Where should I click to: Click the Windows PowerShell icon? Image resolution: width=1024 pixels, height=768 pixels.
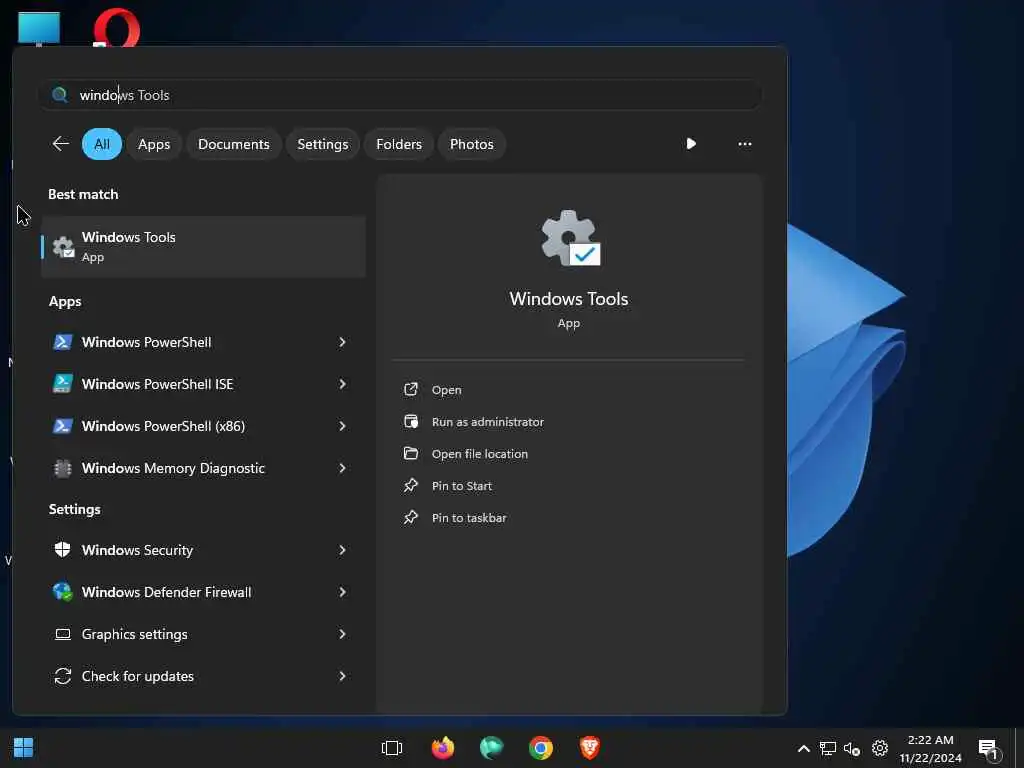[63, 342]
